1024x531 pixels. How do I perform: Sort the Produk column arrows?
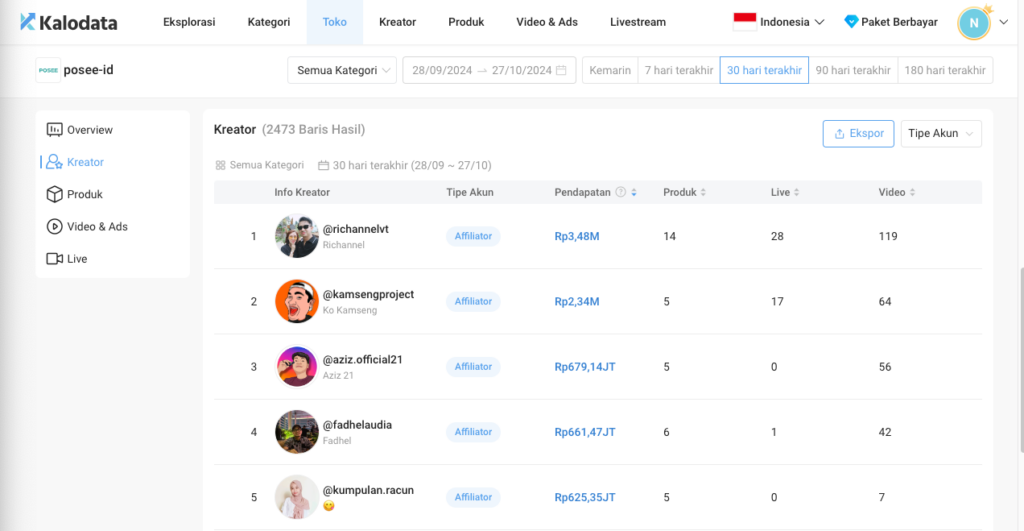(703, 192)
